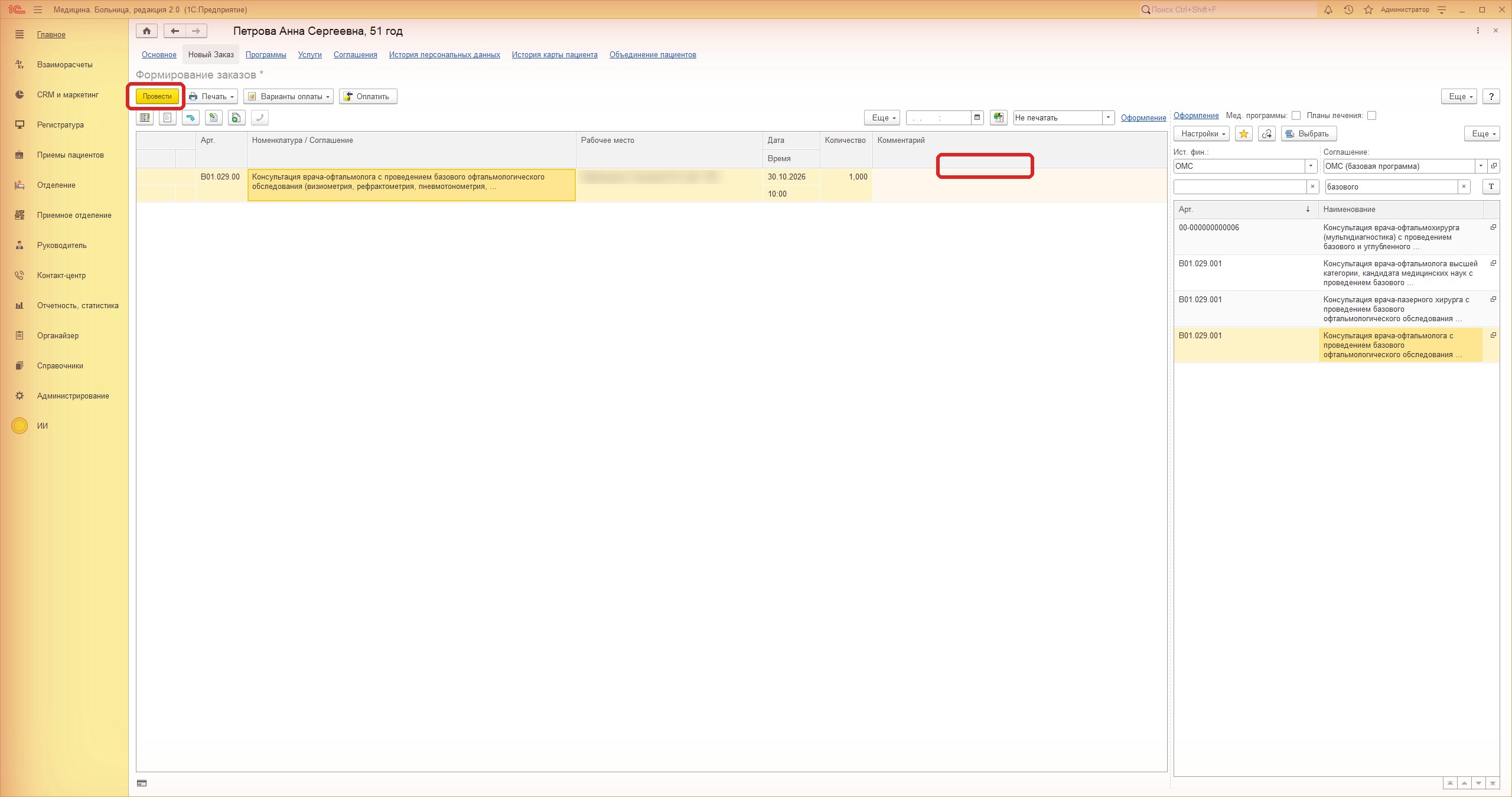Open the favorites star in the title bar
The width and height of the screenshot is (1512, 797).
(1368, 9)
